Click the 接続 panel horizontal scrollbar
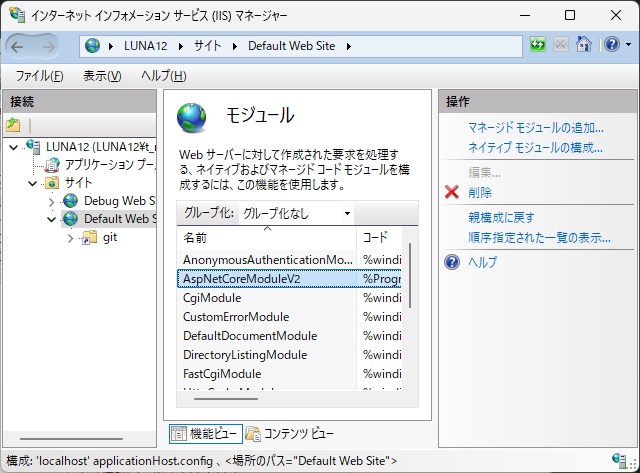Viewport: 640px width, 473px height. tap(71, 439)
